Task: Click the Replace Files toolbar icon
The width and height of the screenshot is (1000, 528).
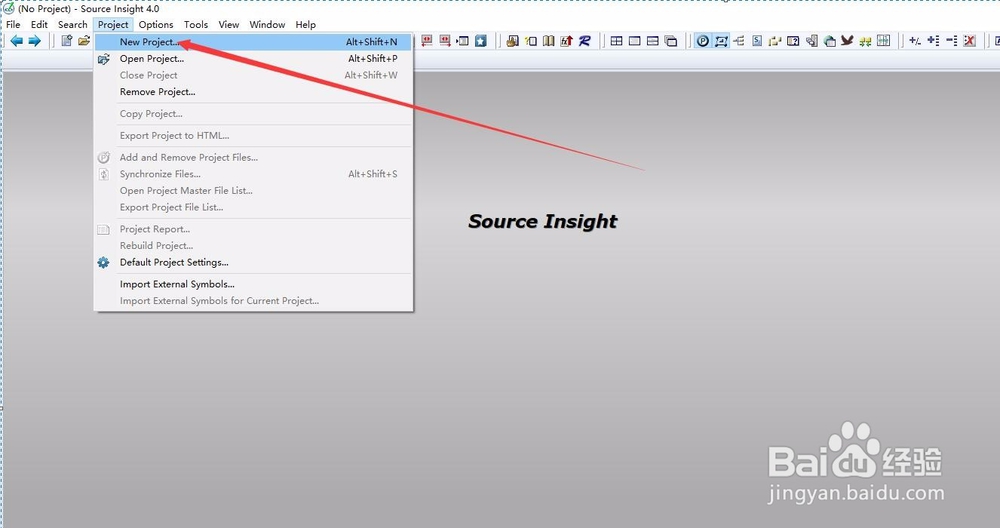Action: coord(427,41)
